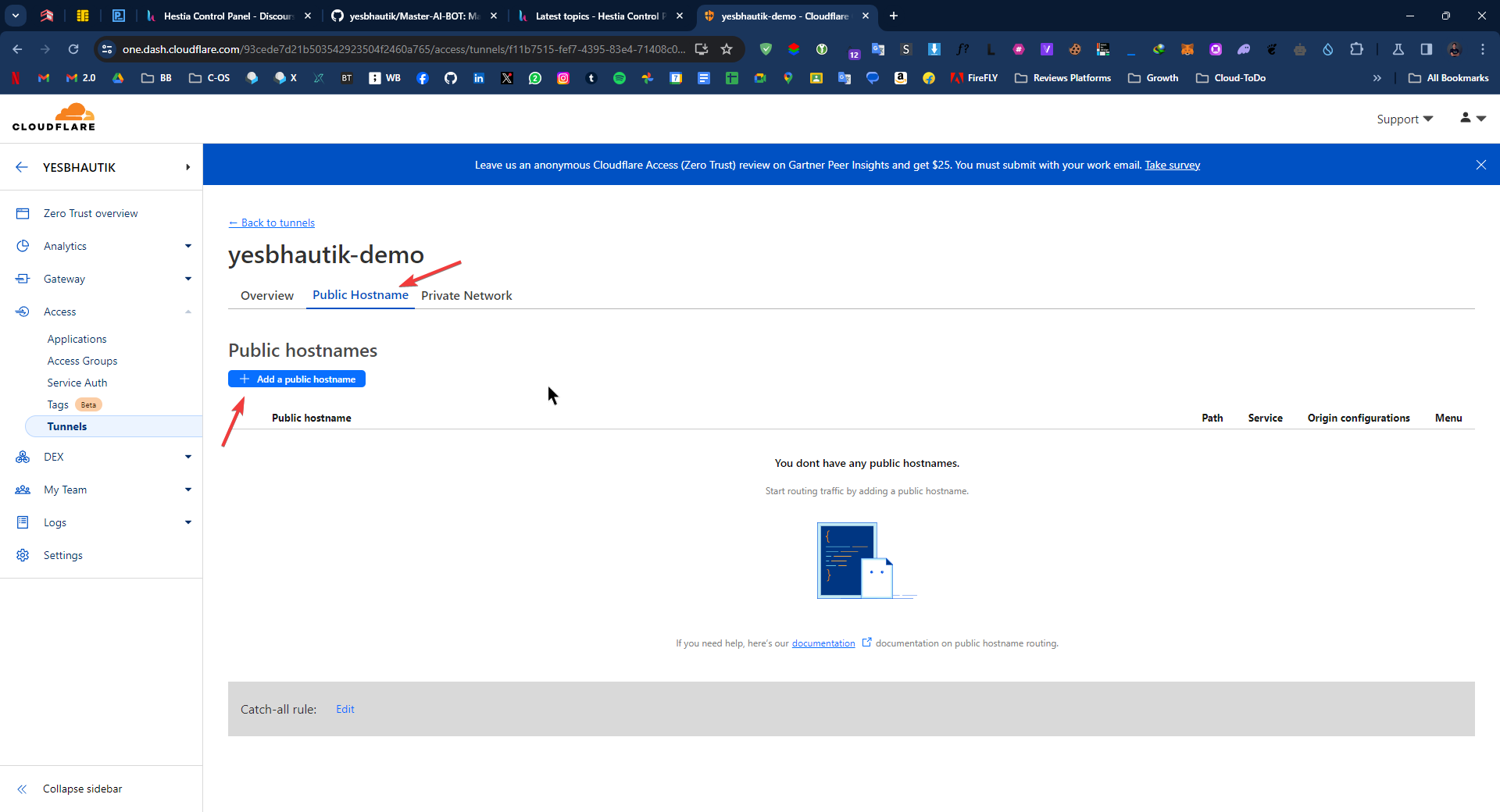The image size is (1500, 812).
Task: Open the user account dropdown
Action: (1473, 118)
